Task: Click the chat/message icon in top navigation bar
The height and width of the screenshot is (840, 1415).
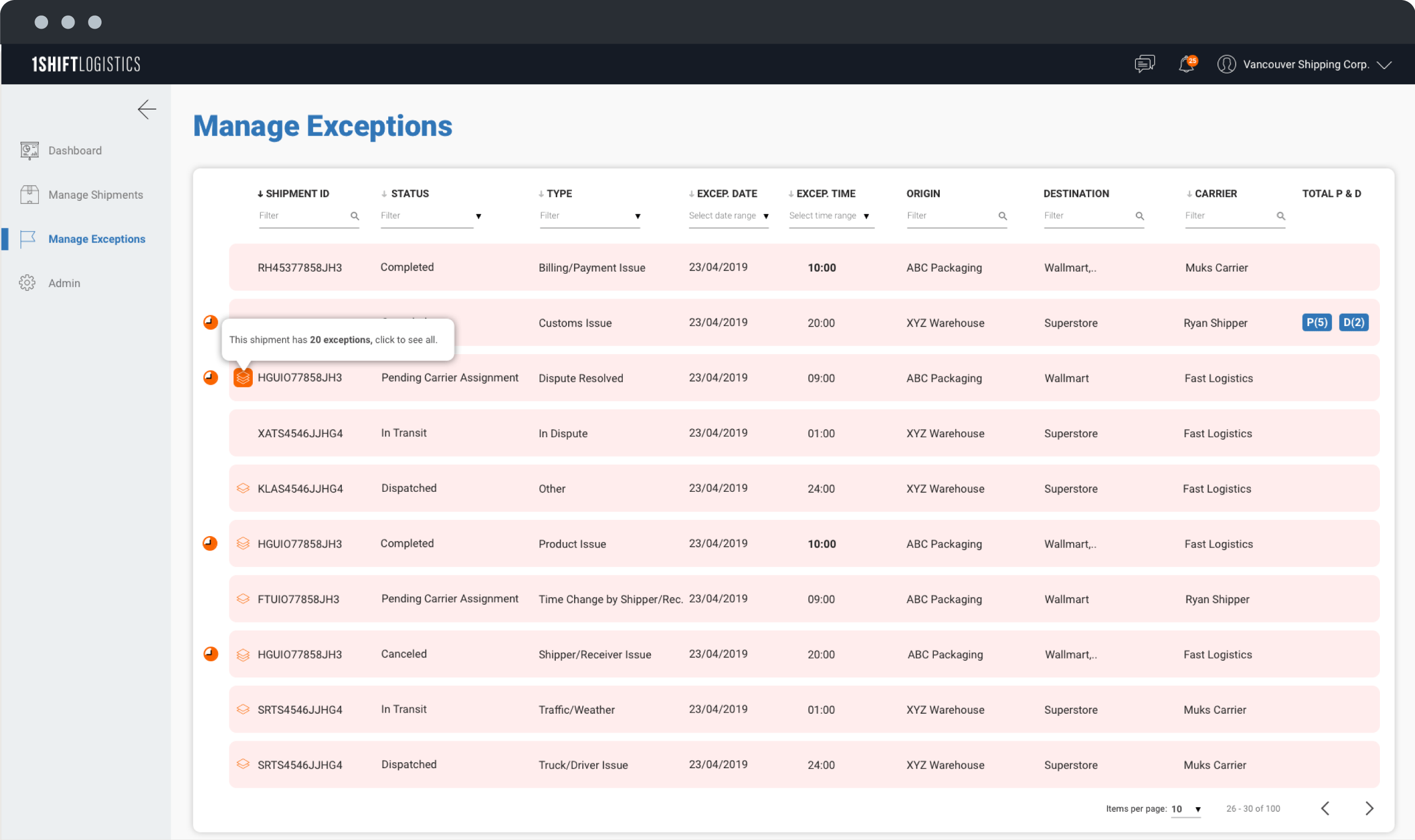Action: coord(1145,64)
